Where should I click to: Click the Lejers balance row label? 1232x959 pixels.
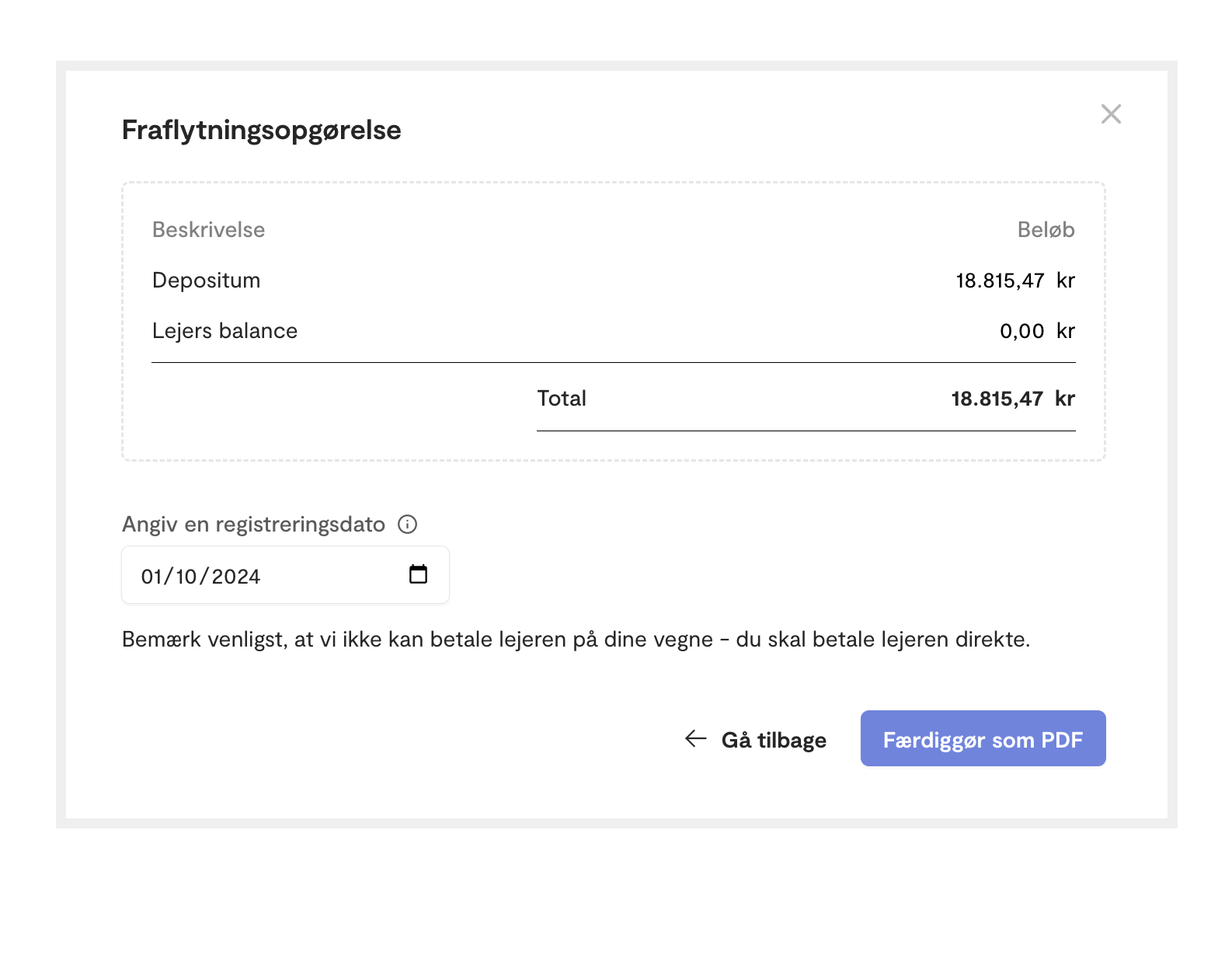(225, 331)
